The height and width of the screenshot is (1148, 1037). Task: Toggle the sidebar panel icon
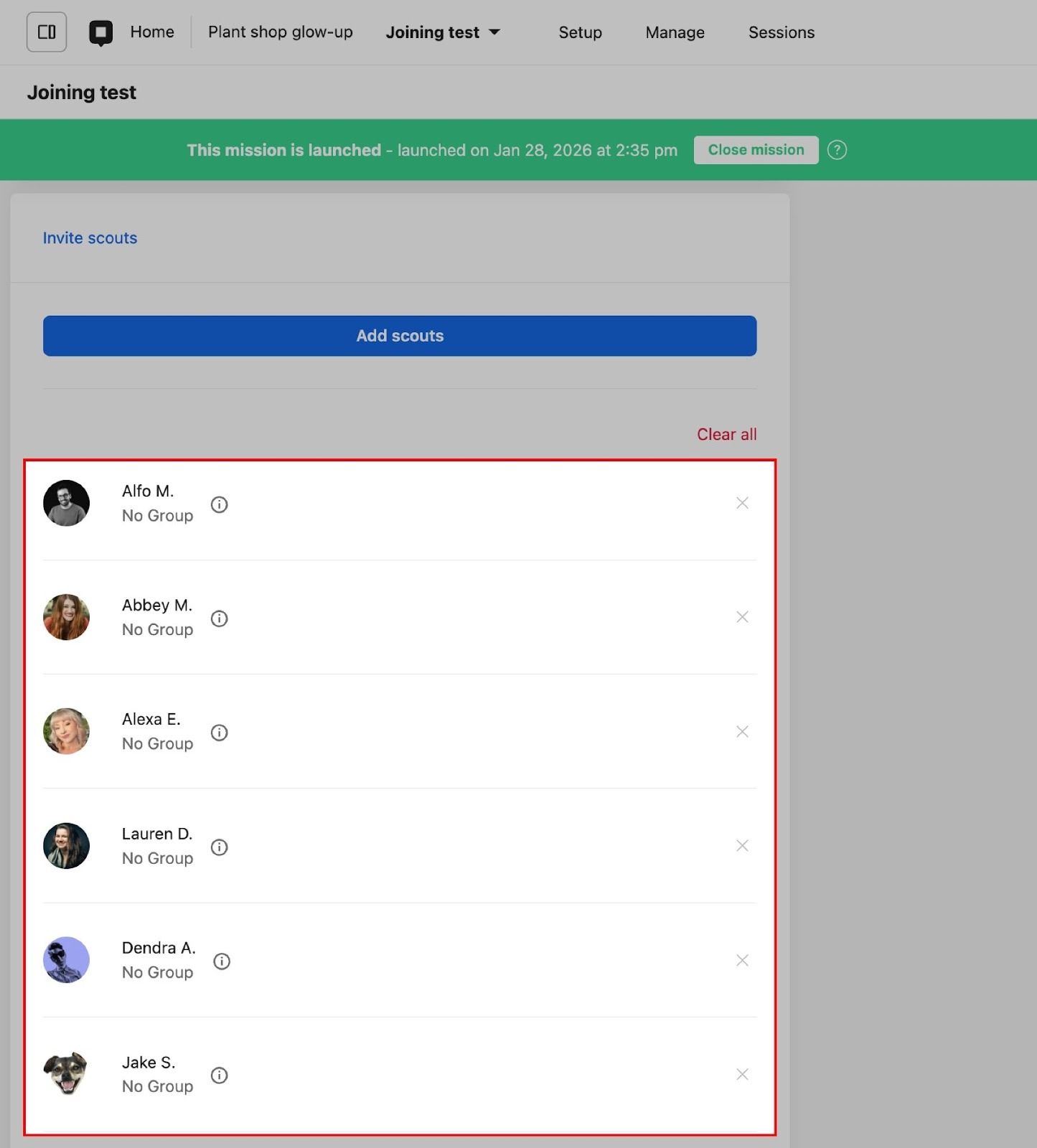(x=47, y=32)
